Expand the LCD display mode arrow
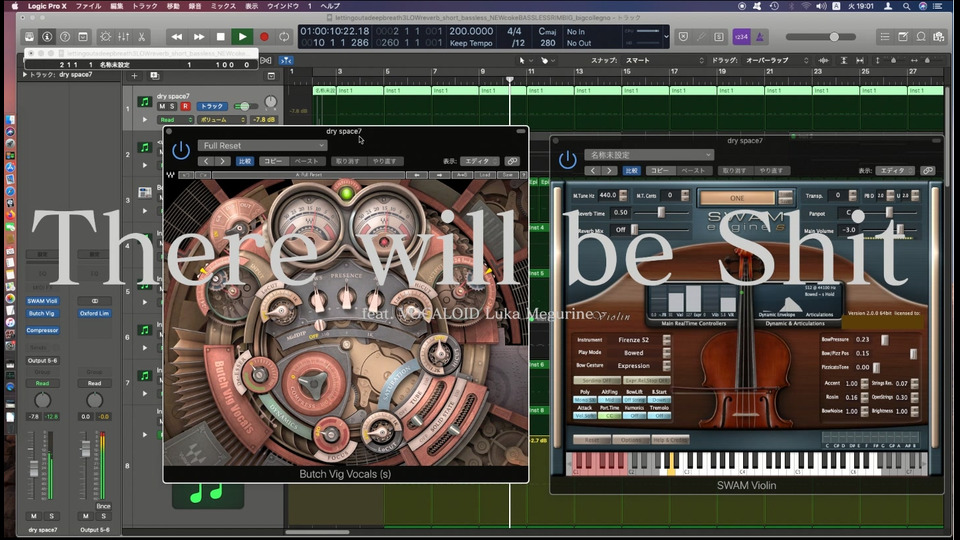This screenshot has width=960, height=540. click(x=666, y=37)
